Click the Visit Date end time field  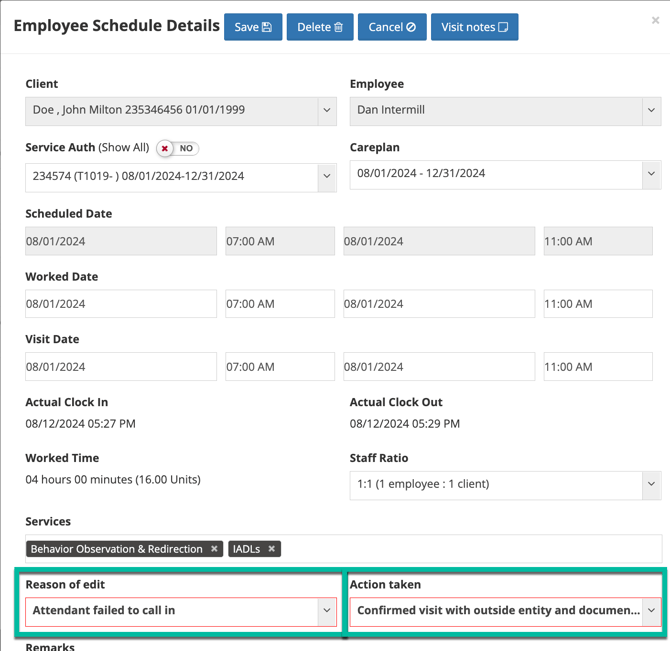click(x=598, y=367)
